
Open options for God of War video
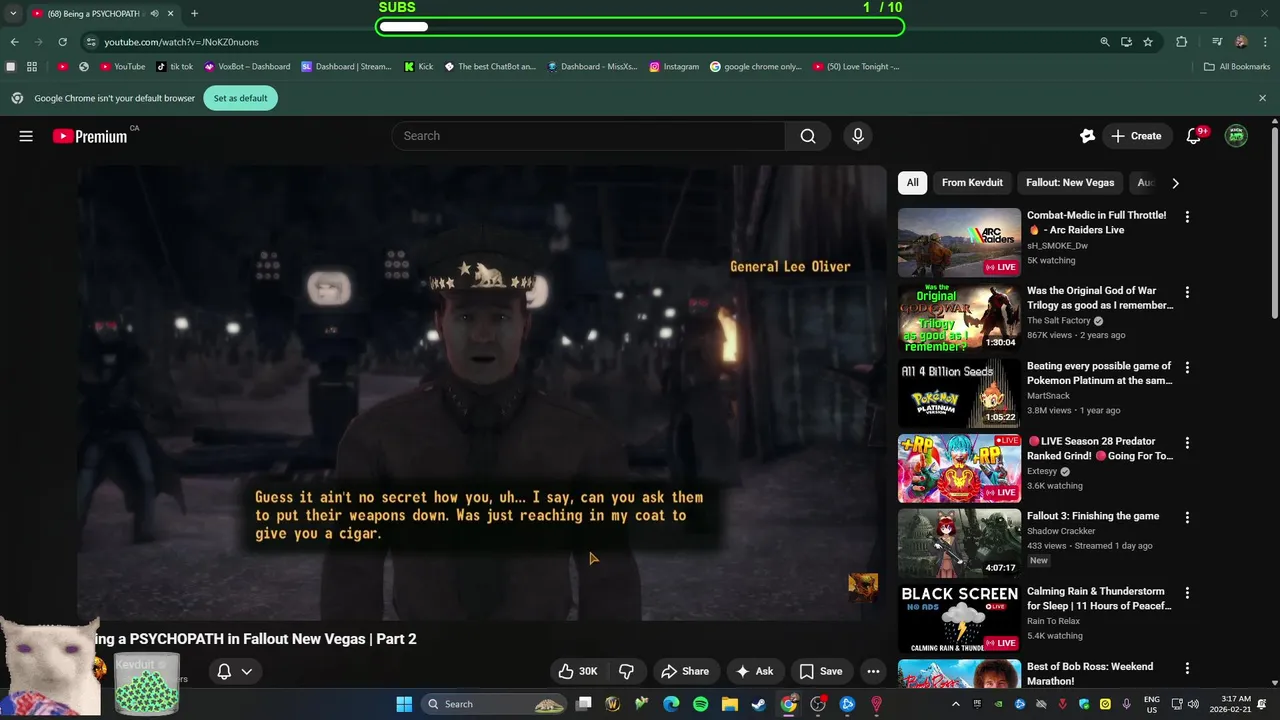[x=1187, y=292]
